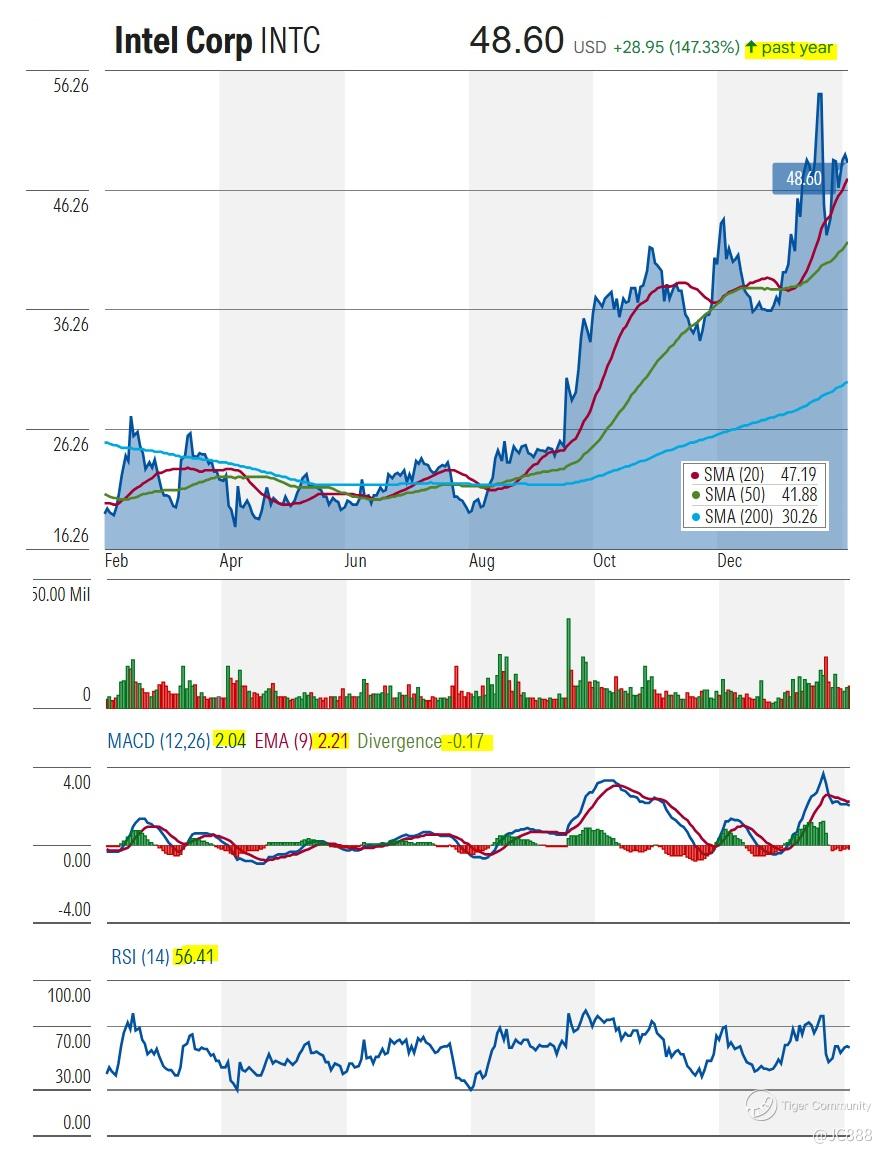The height and width of the screenshot is (1155, 889).
Task: Click the MACD -4.00 axis label
Action: pyautogui.click(x=74, y=910)
